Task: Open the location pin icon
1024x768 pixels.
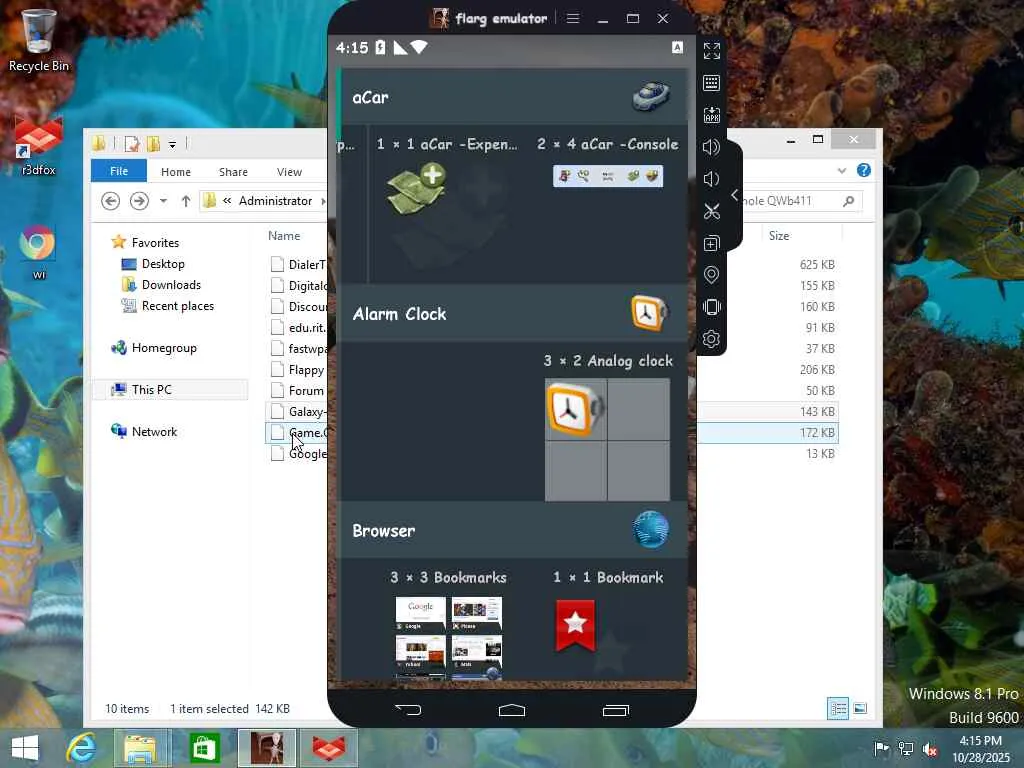Action: click(x=712, y=275)
